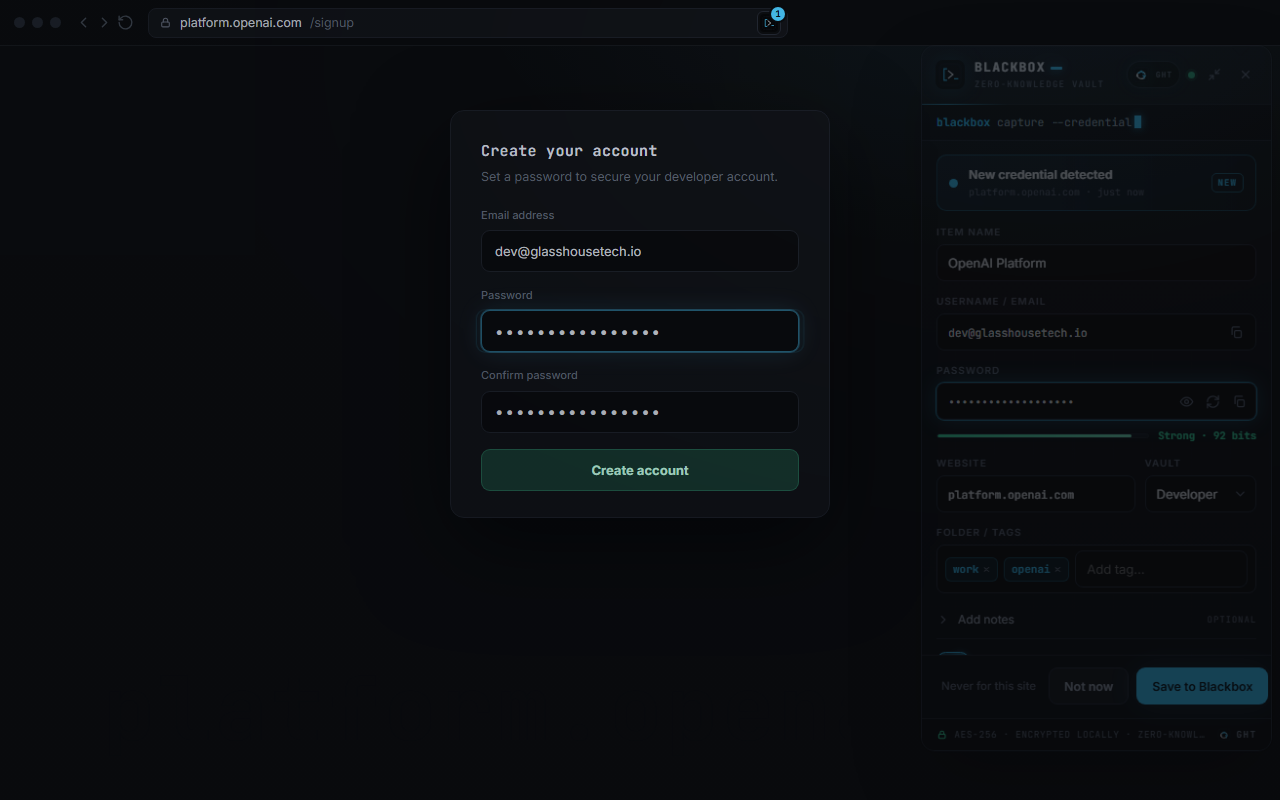This screenshot has width=1280, height=800.
Task: Click the GHT sync badge in panel header
Action: point(1154,75)
